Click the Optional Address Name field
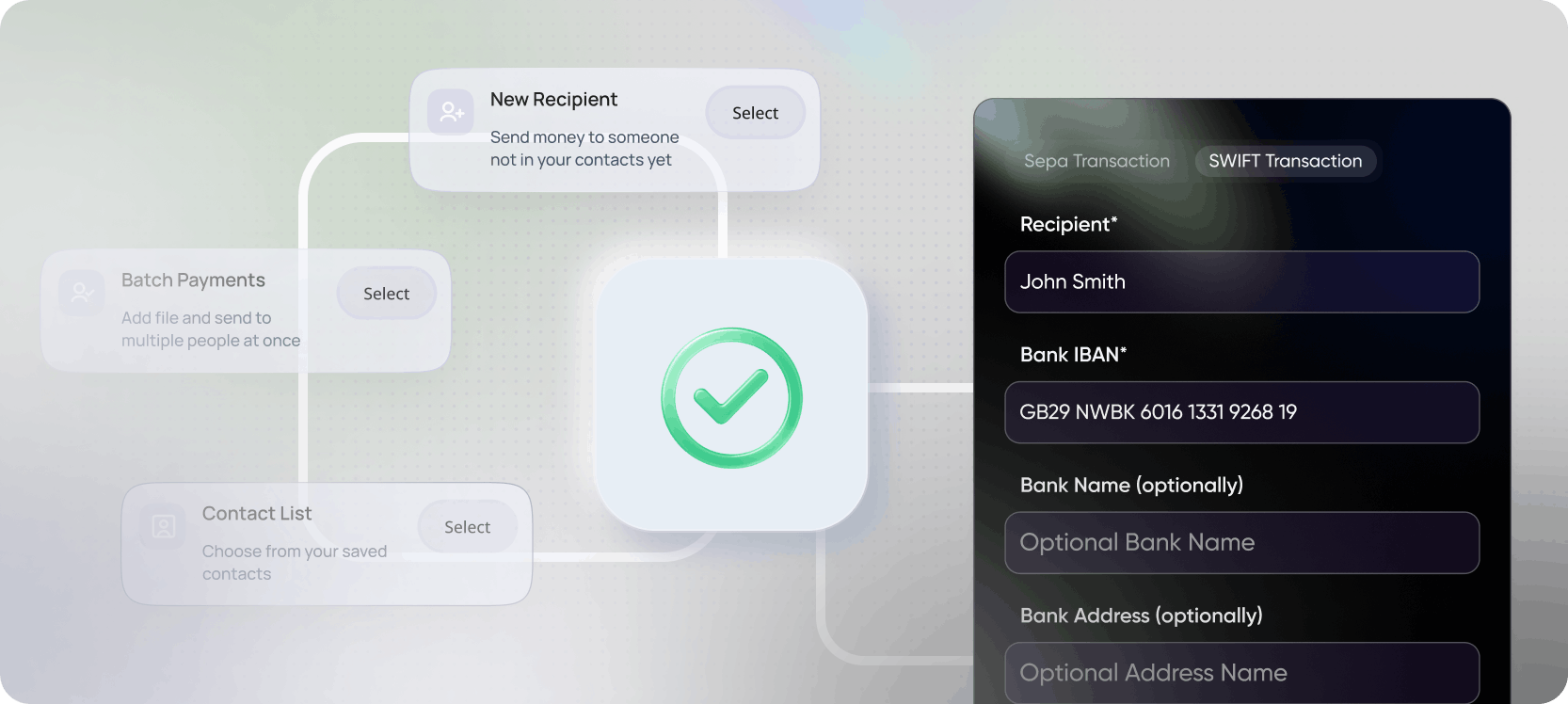 click(1241, 673)
